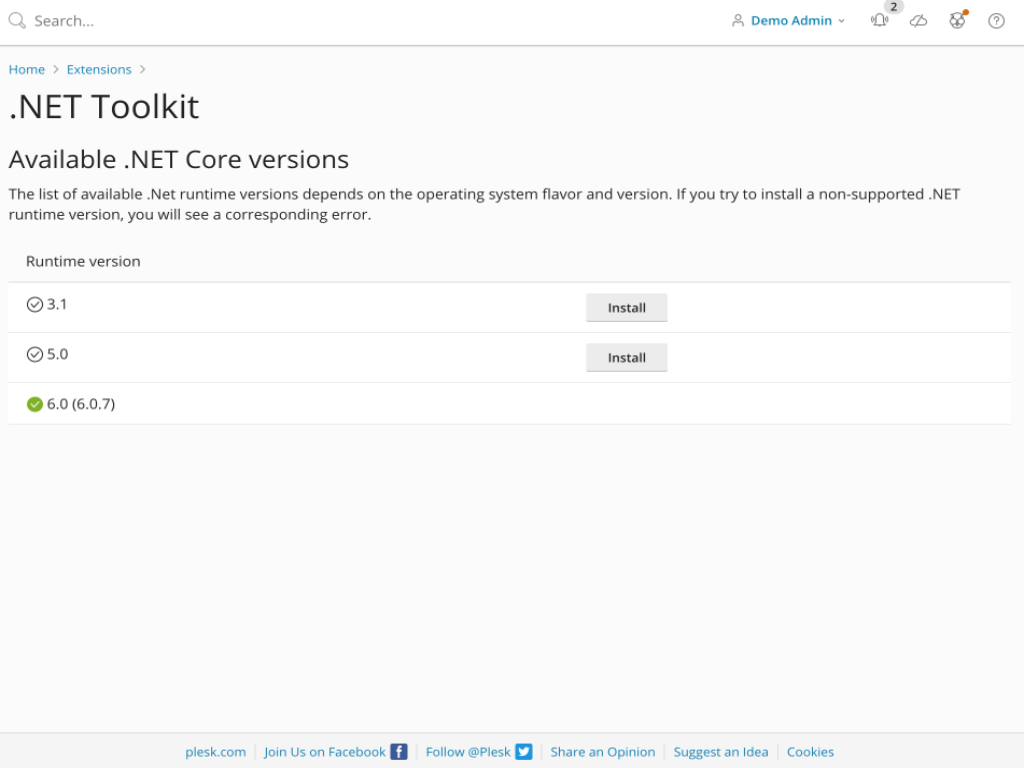Install .NET runtime version 5.0
Screen dimensions: 1024x768
(626, 358)
